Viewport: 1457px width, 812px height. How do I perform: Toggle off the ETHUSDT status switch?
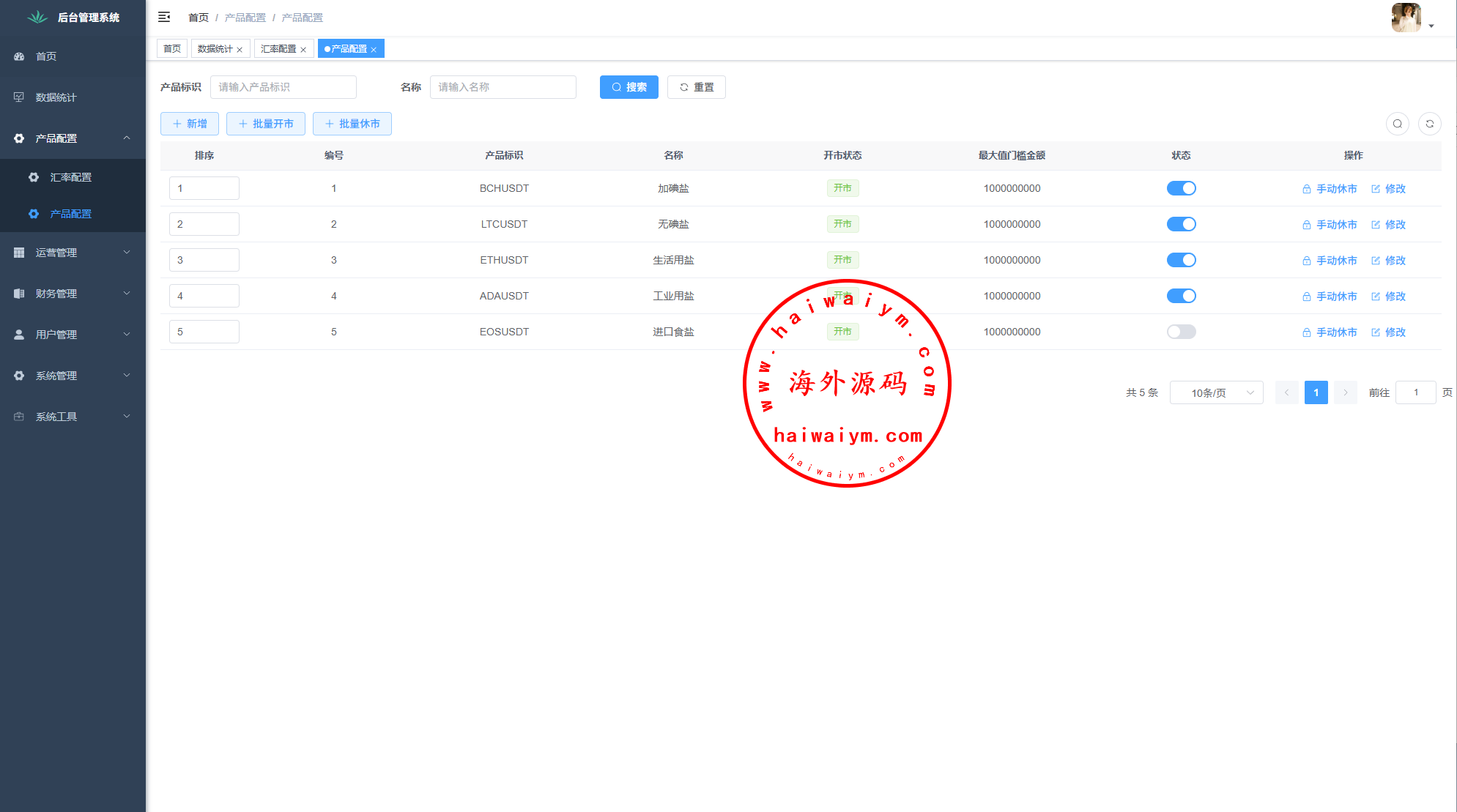1181,260
